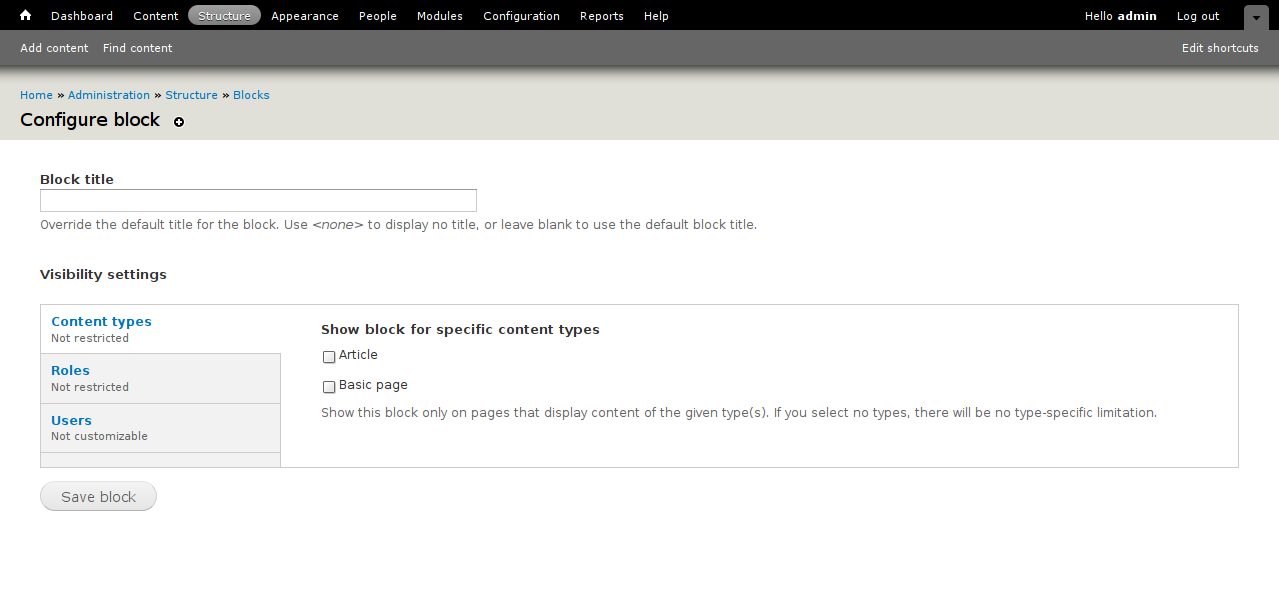Open Edit shortcuts link
Image resolution: width=1279 pixels, height=610 pixels.
point(1220,48)
